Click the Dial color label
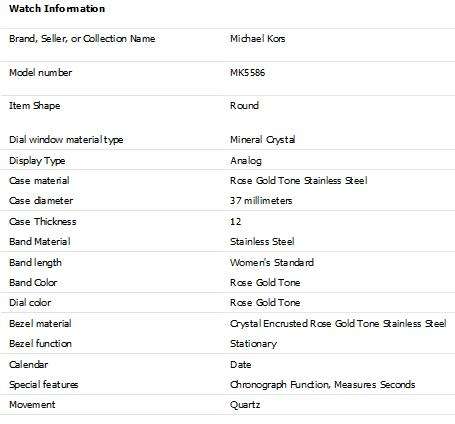 [x=30, y=303]
